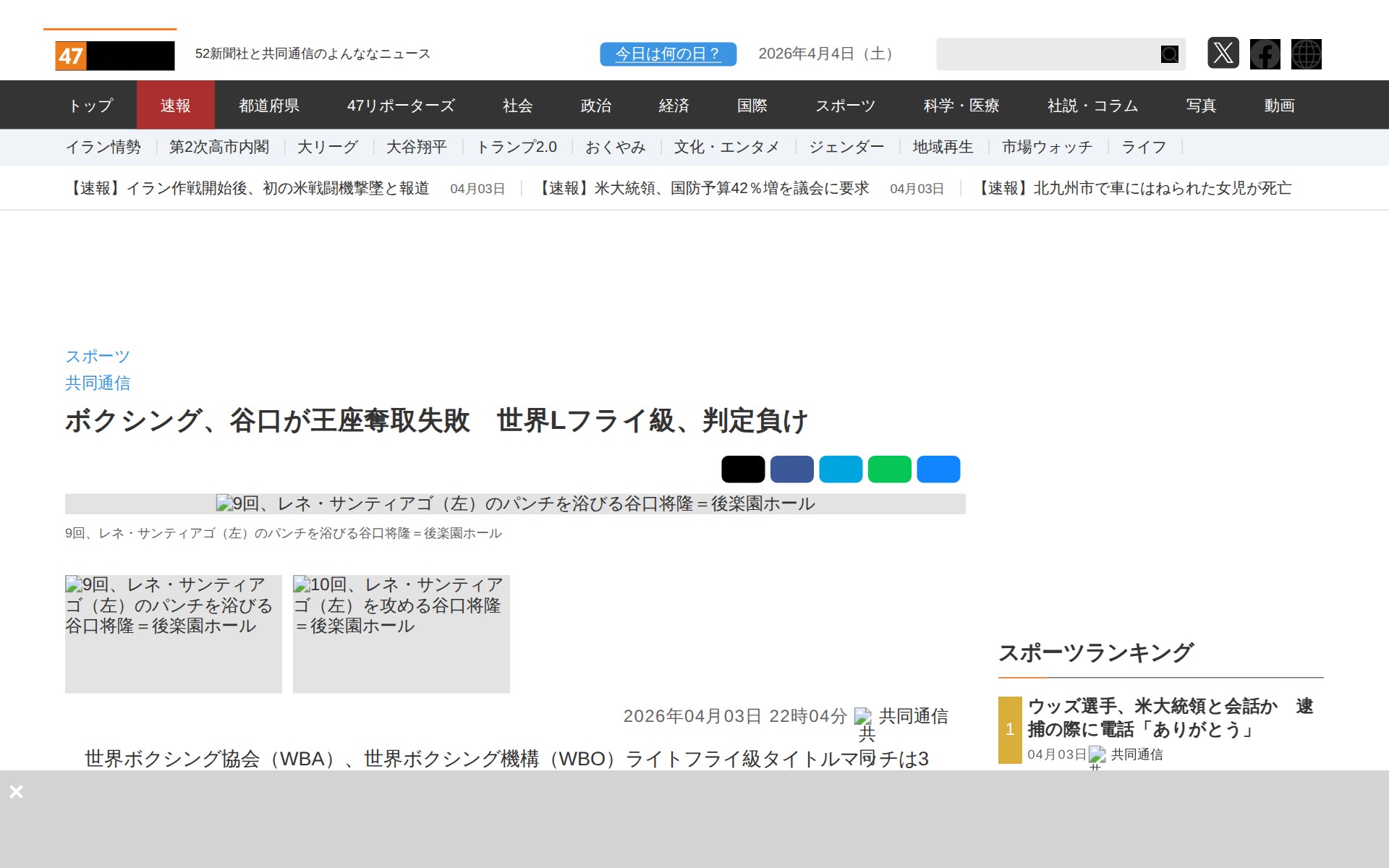Click the スポーツ category link above headline
Image resolution: width=1389 pixels, height=868 pixels.
98,357
